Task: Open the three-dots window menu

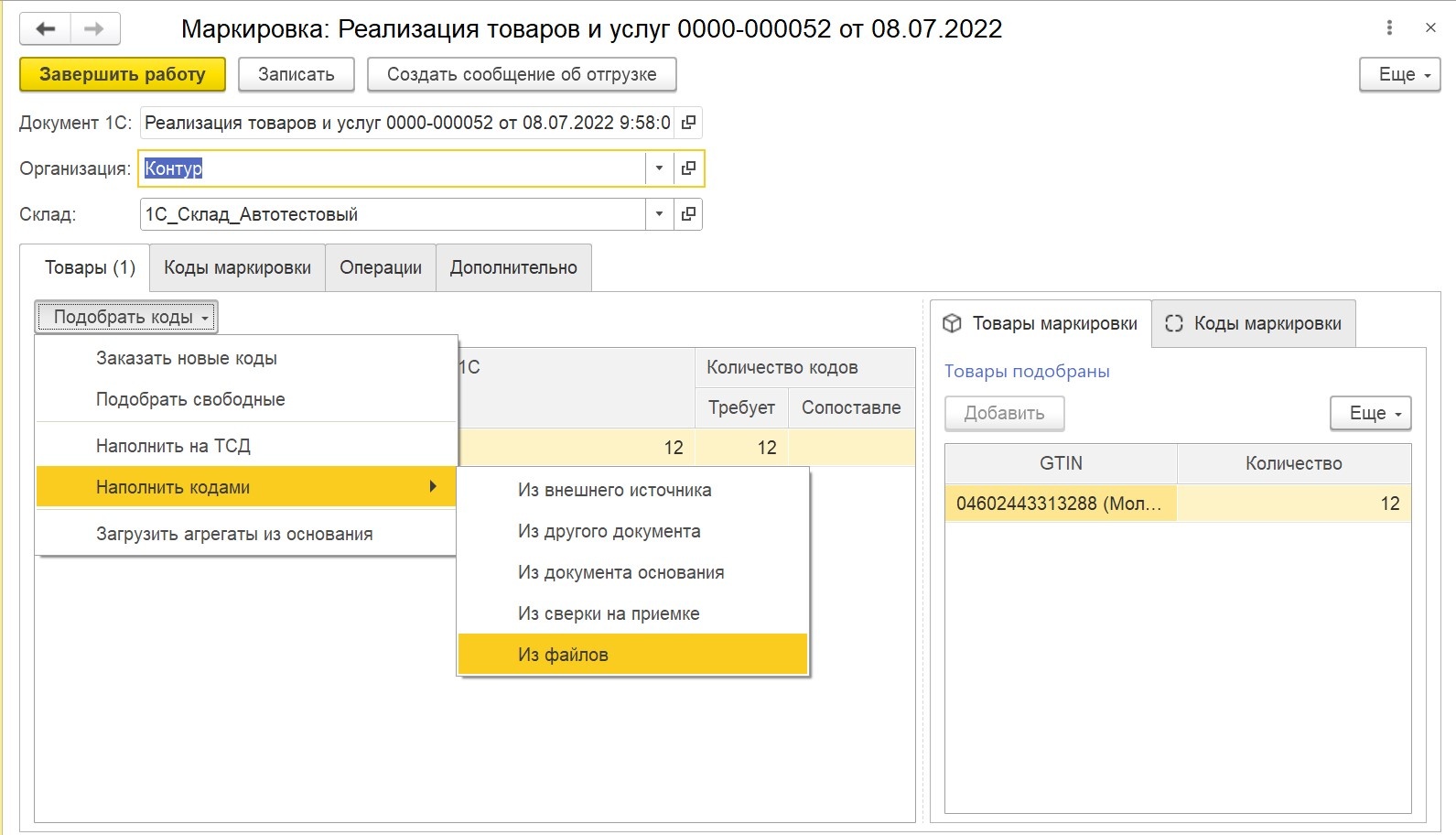Action: point(1389,27)
